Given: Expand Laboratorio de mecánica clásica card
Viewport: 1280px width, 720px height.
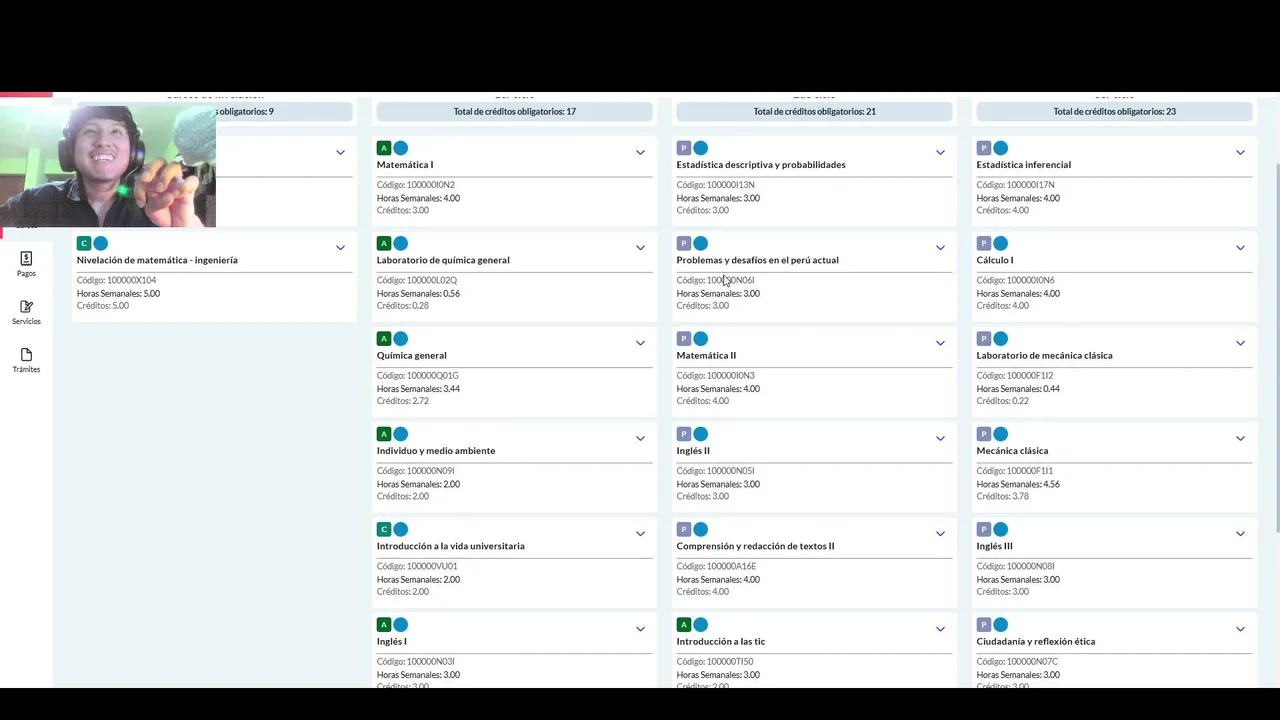Looking at the screenshot, I should tap(1240, 343).
